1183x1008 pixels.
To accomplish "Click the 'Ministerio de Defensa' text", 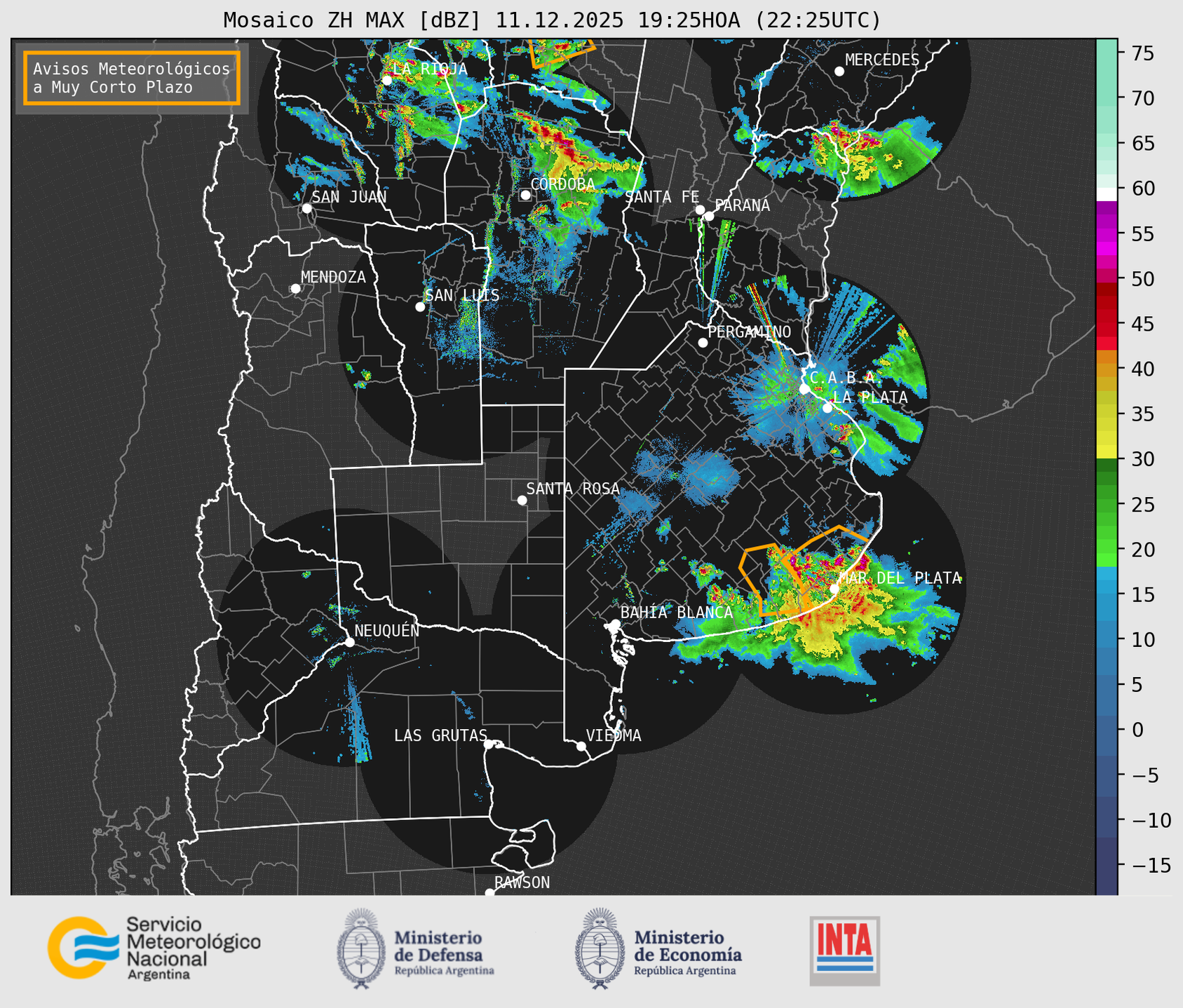I will click(439, 946).
